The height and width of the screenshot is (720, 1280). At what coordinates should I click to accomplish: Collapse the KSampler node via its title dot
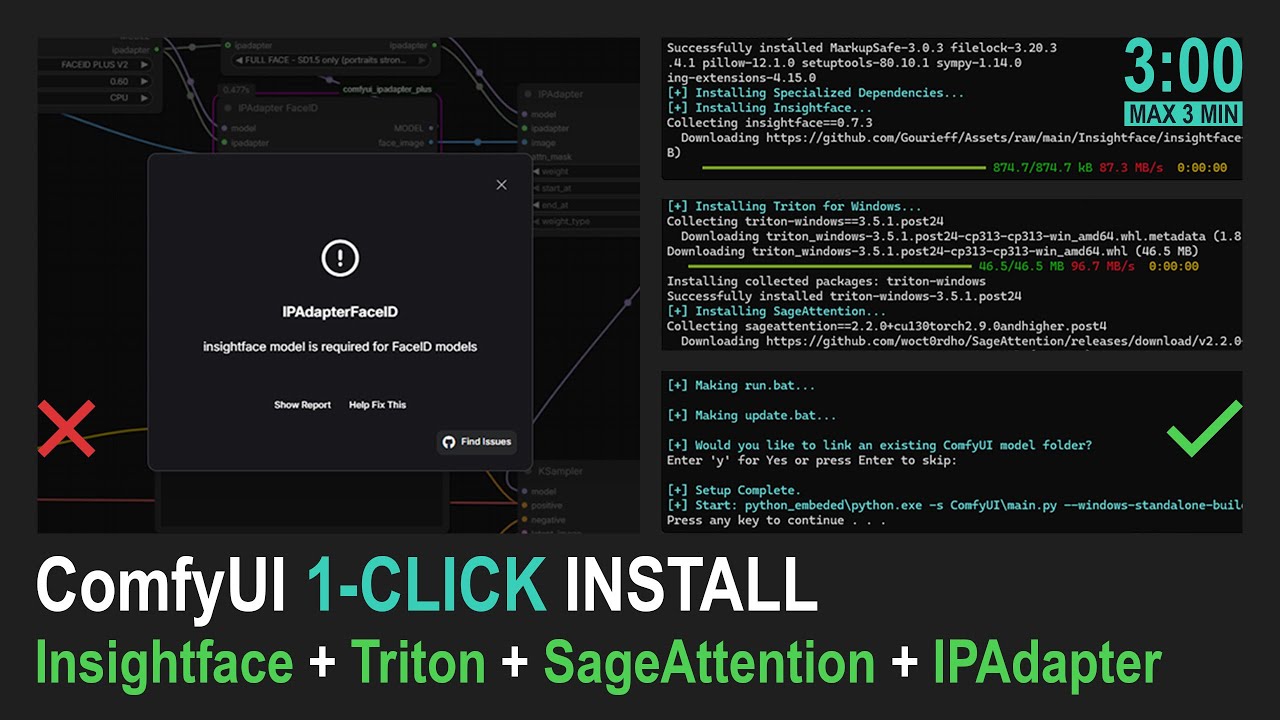pyautogui.click(x=529, y=471)
